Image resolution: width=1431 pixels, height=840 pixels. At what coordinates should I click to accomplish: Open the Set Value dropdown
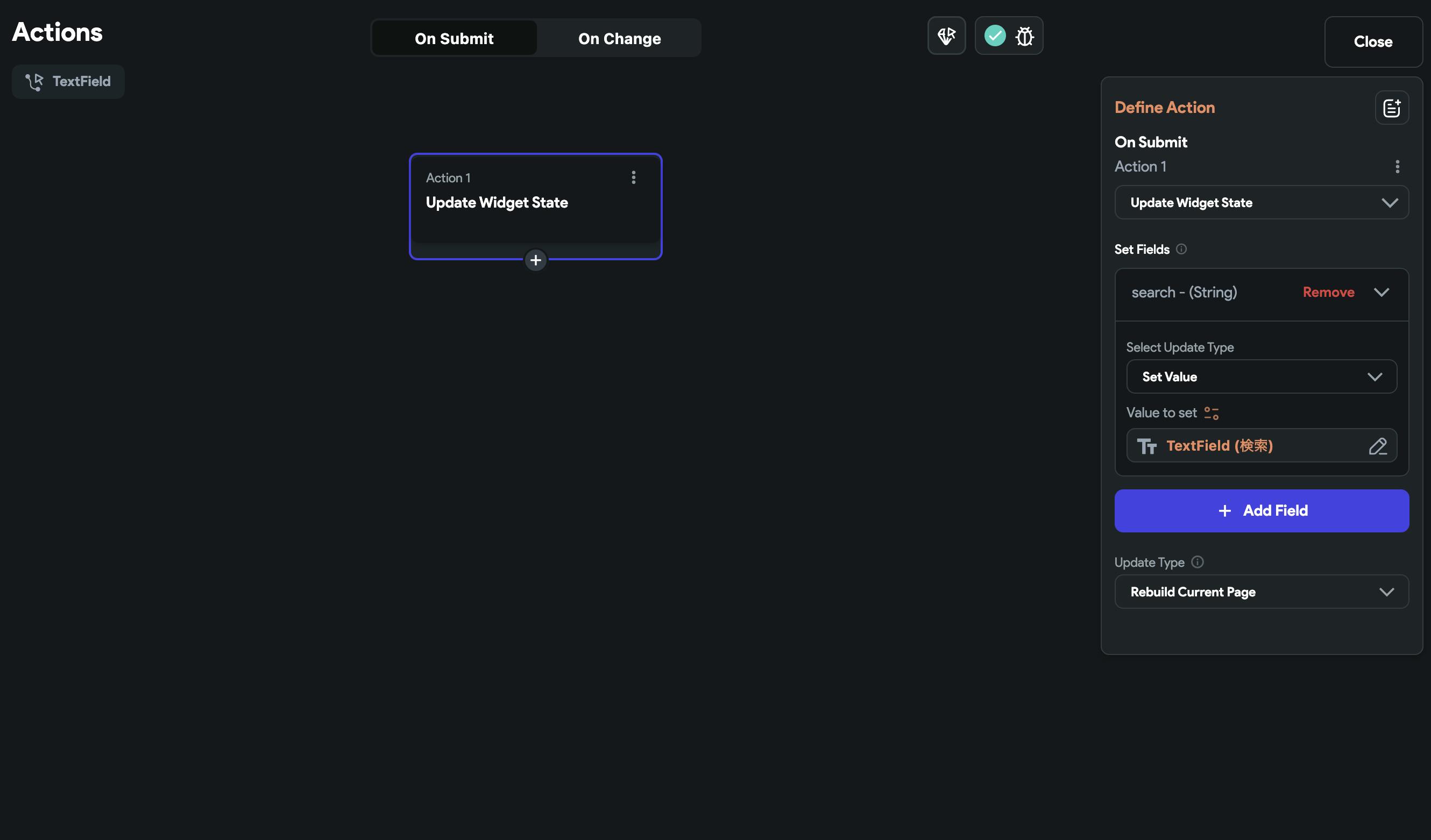coord(1261,377)
